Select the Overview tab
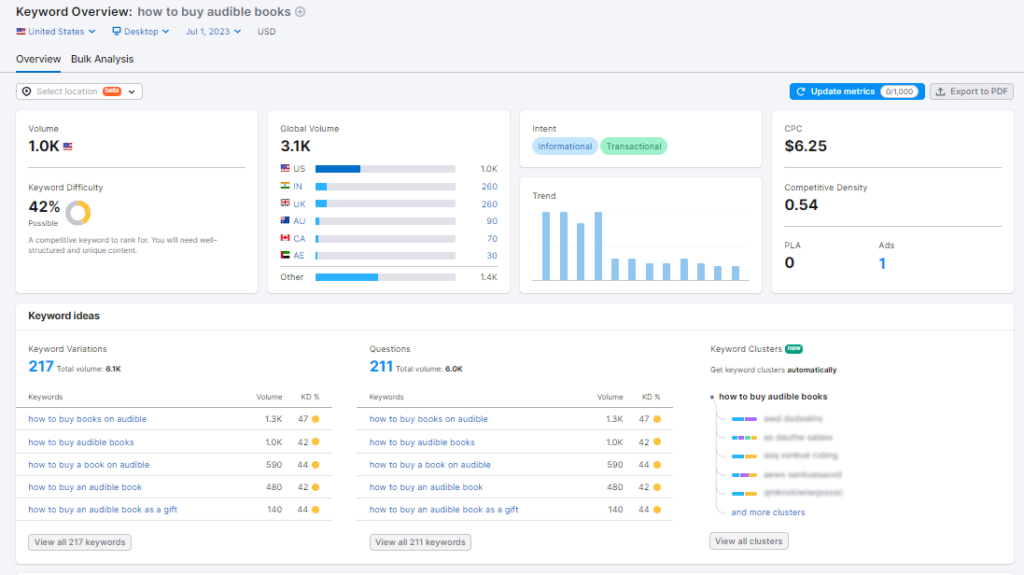The width and height of the screenshot is (1024, 575). [38, 59]
